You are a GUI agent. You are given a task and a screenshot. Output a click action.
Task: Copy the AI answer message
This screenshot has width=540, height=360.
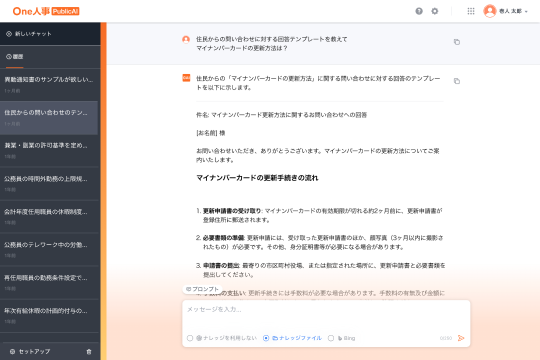tap(457, 81)
